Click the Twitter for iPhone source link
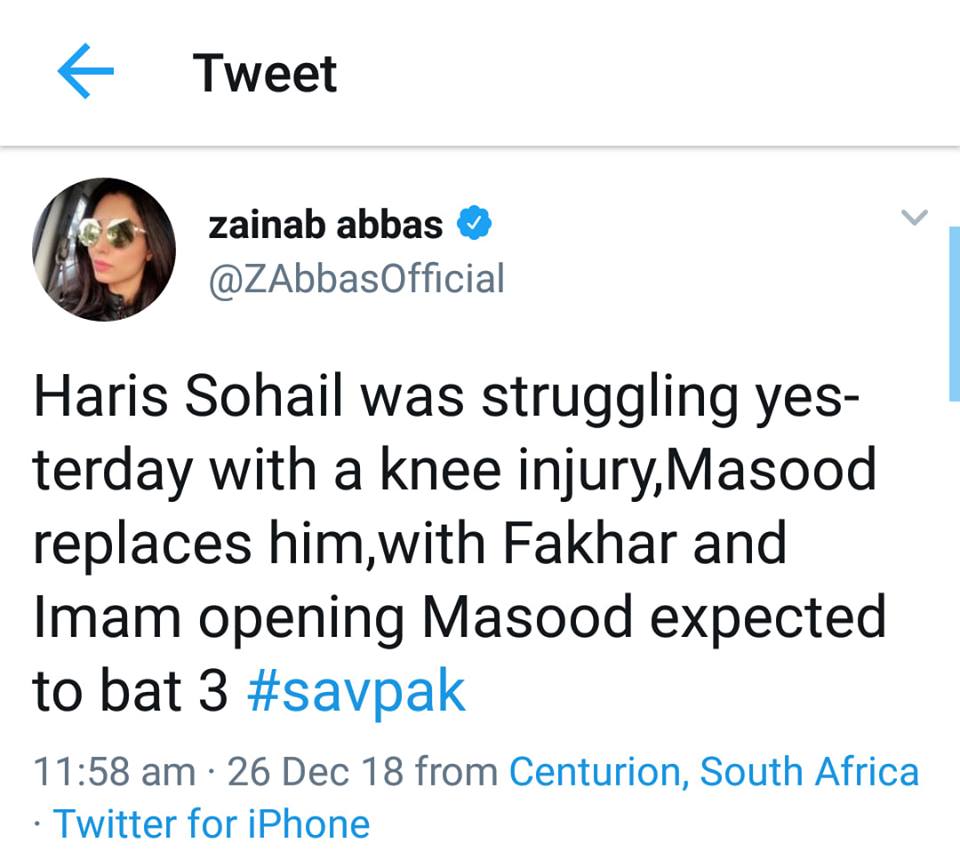 (x=214, y=824)
